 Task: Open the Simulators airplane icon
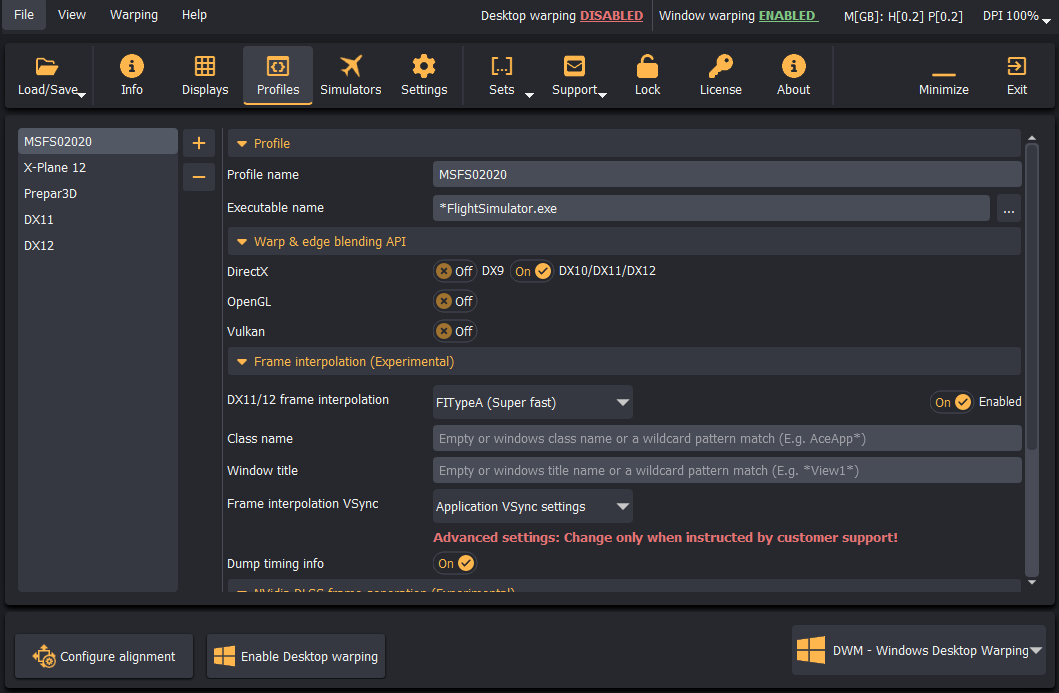tap(351, 66)
